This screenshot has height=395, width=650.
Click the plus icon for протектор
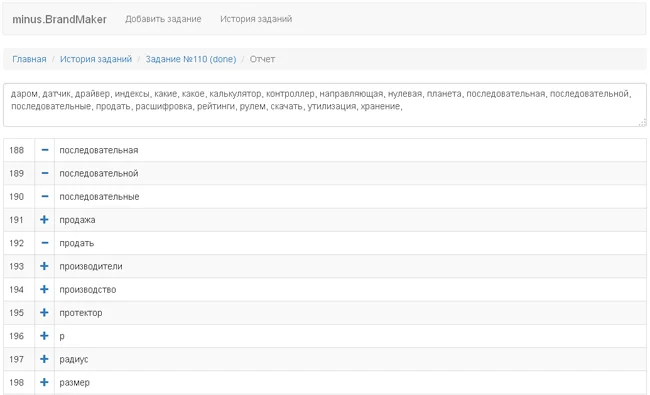44,313
